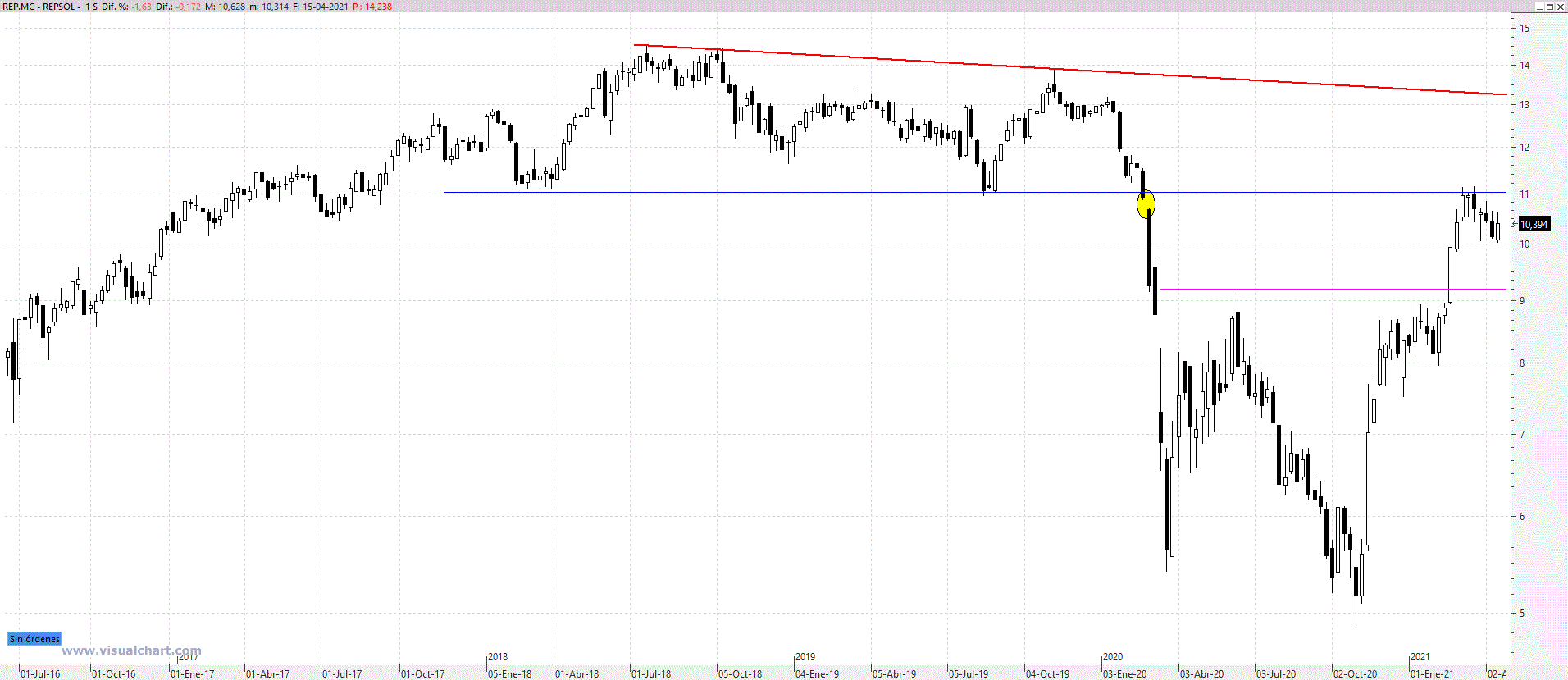Click the 01-Jul-16 date on time axis
Viewport: 1568px width, 680px height.
(40, 674)
